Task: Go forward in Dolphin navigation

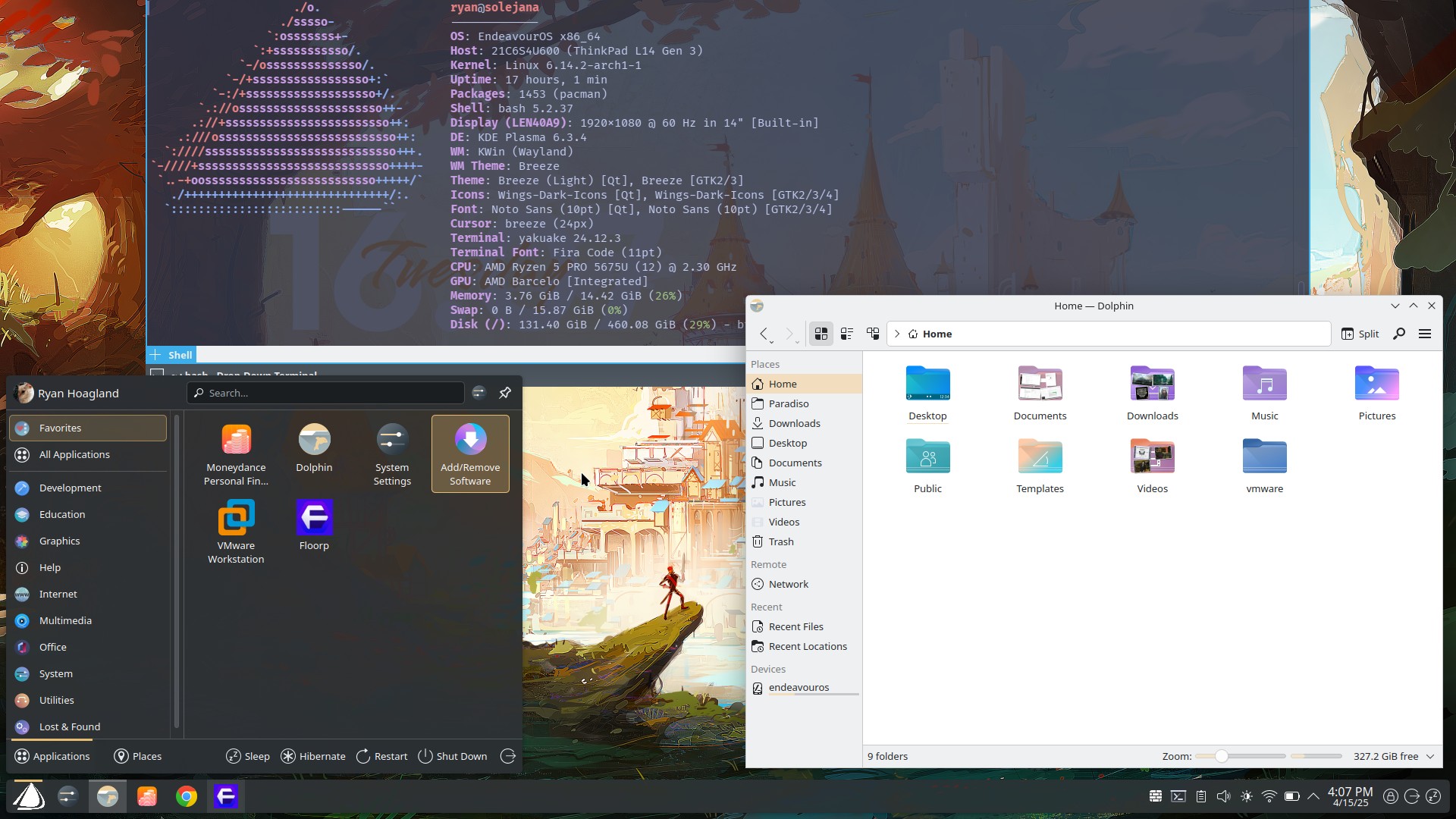Action: click(790, 334)
